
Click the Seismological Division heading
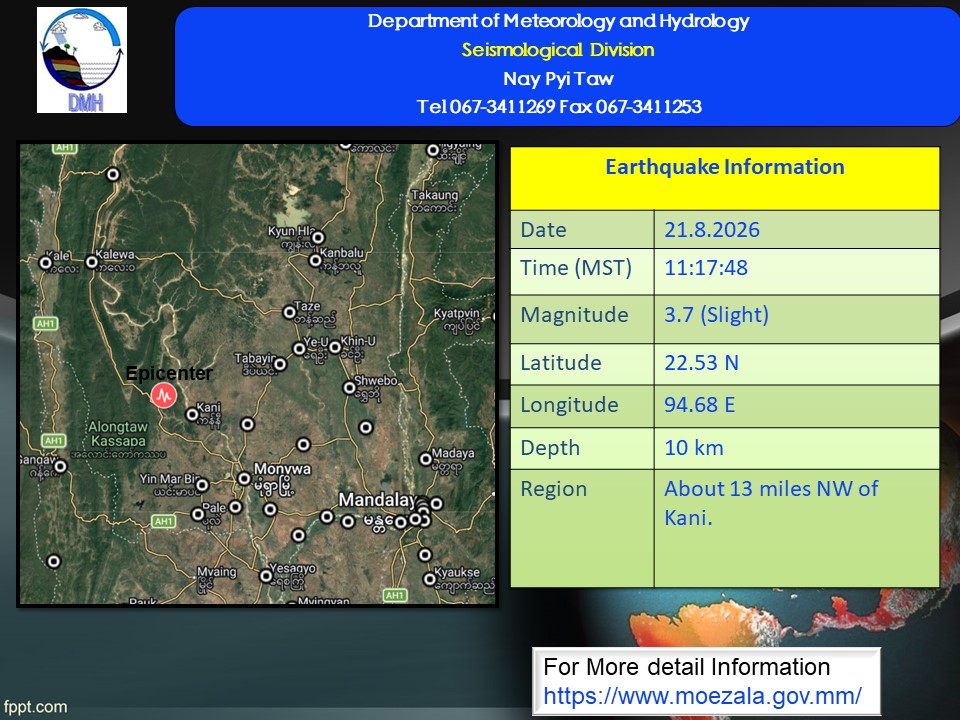[x=558, y=50]
